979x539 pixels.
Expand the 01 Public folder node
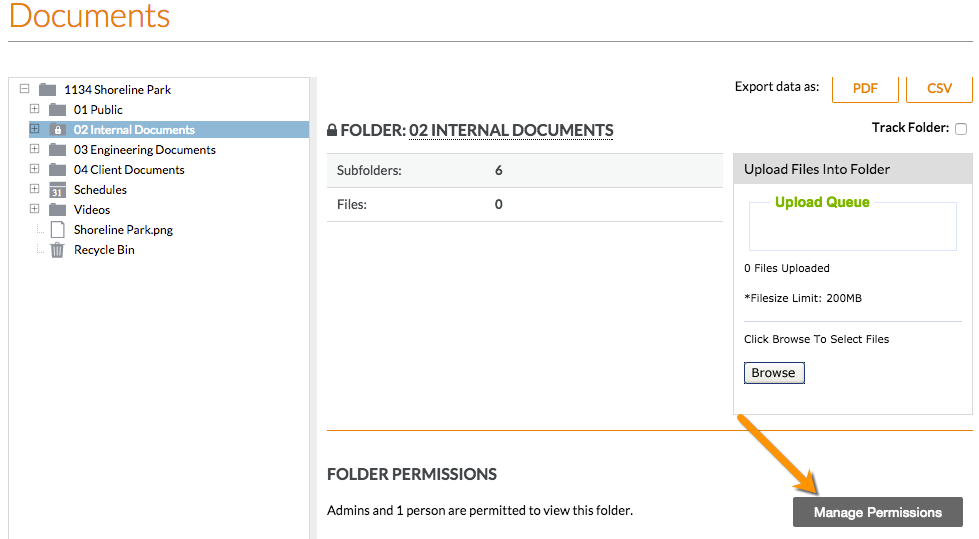tap(34, 109)
